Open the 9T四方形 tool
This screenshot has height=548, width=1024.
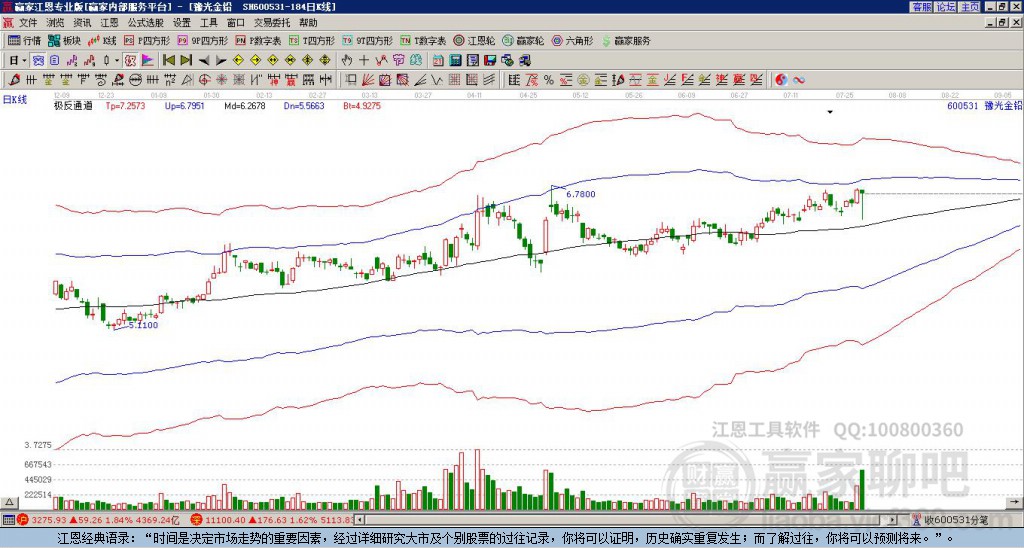[x=367, y=40]
